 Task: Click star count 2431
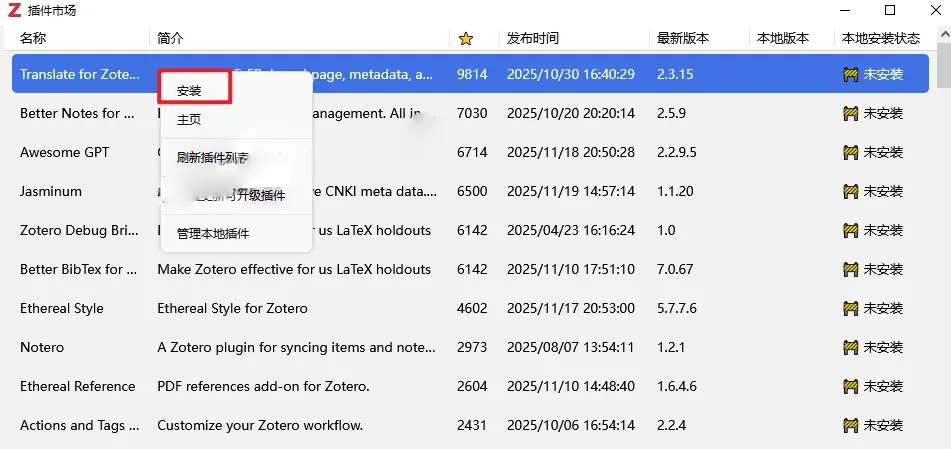tap(472, 425)
